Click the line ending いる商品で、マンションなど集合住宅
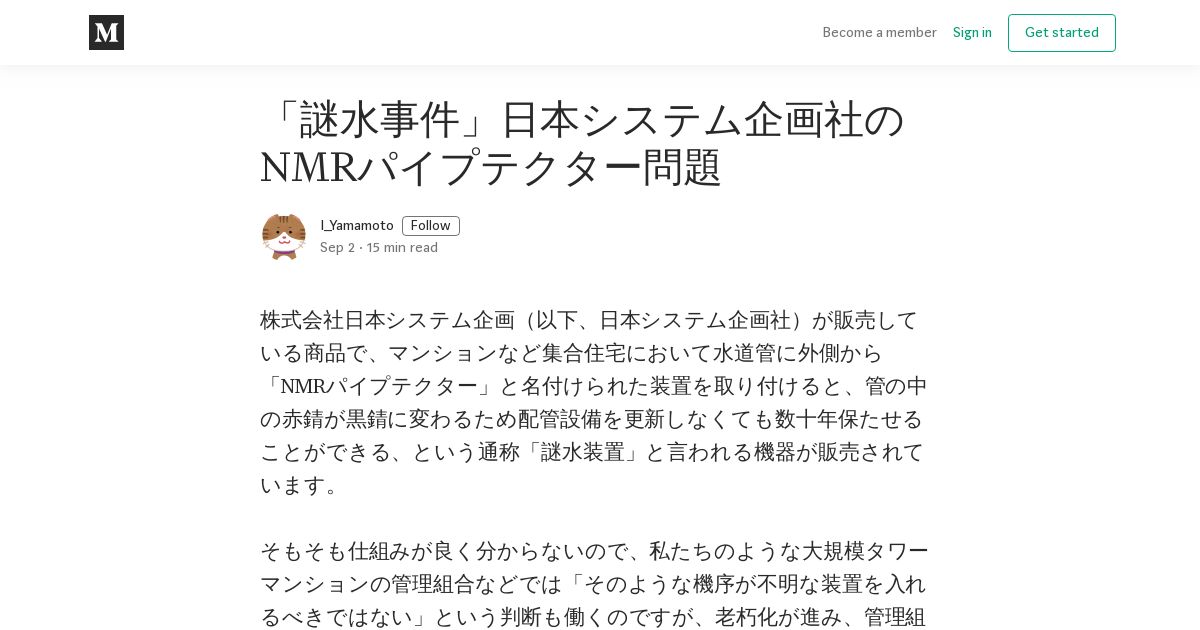Image resolution: width=1200 pixels, height=630 pixels. tap(571, 353)
